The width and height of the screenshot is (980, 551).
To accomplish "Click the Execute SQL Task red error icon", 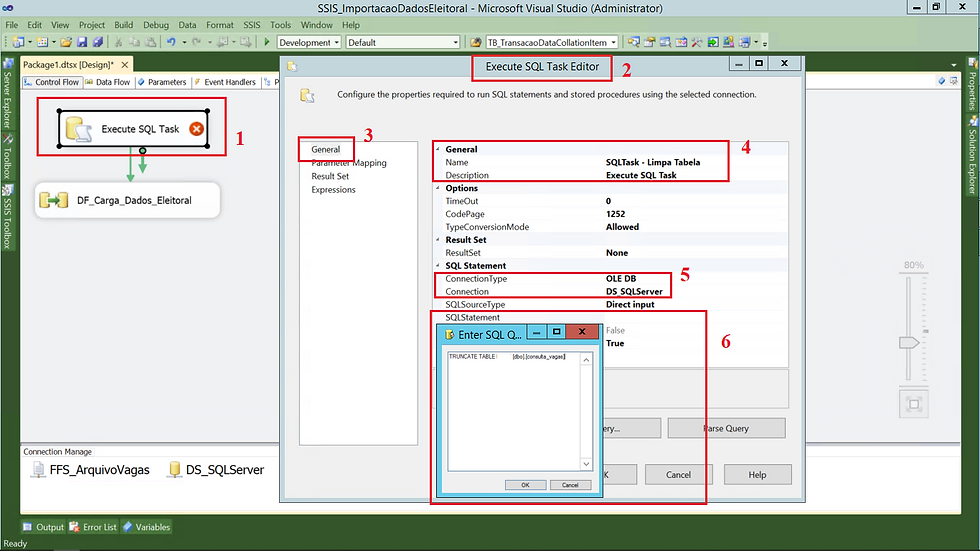I will pyautogui.click(x=196, y=129).
